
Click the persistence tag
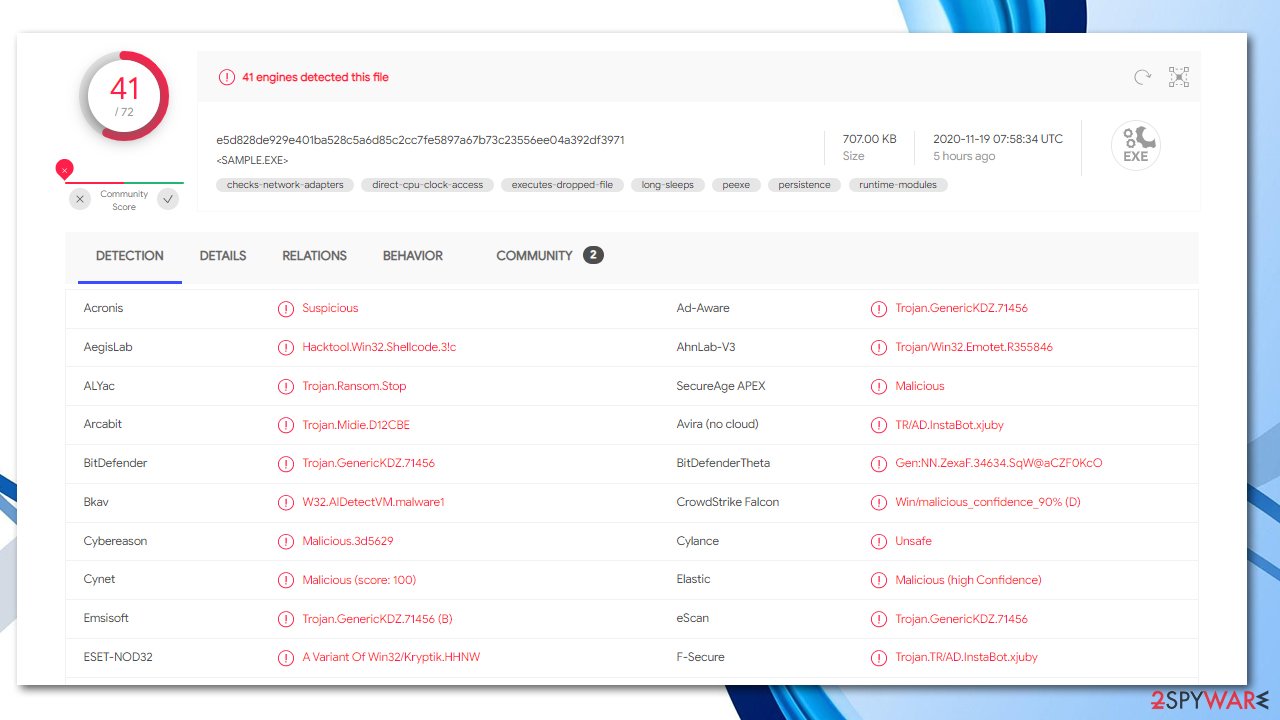[805, 185]
